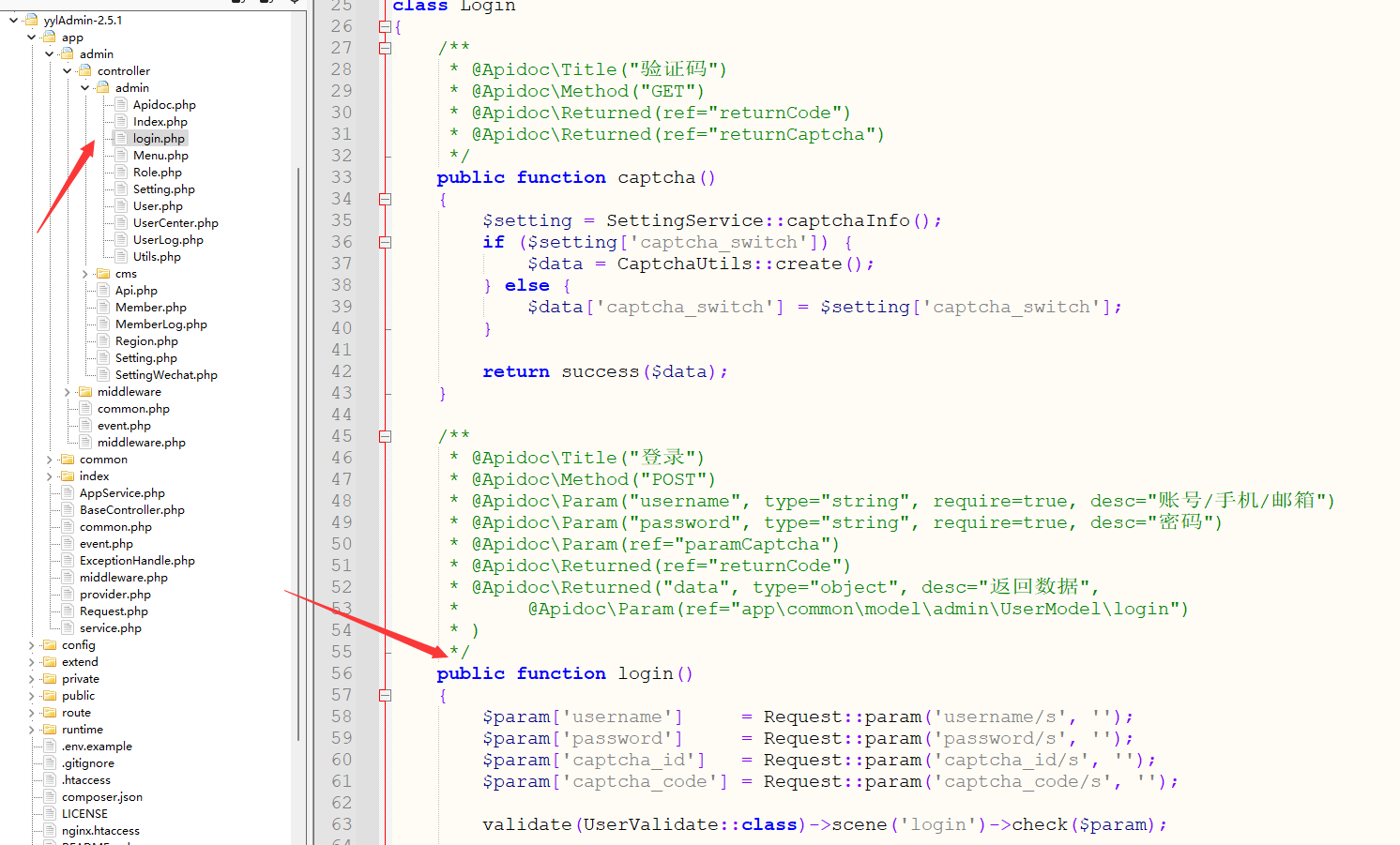Collapse the controller folder chevron

pyautogui.click(x=67, y=70)
